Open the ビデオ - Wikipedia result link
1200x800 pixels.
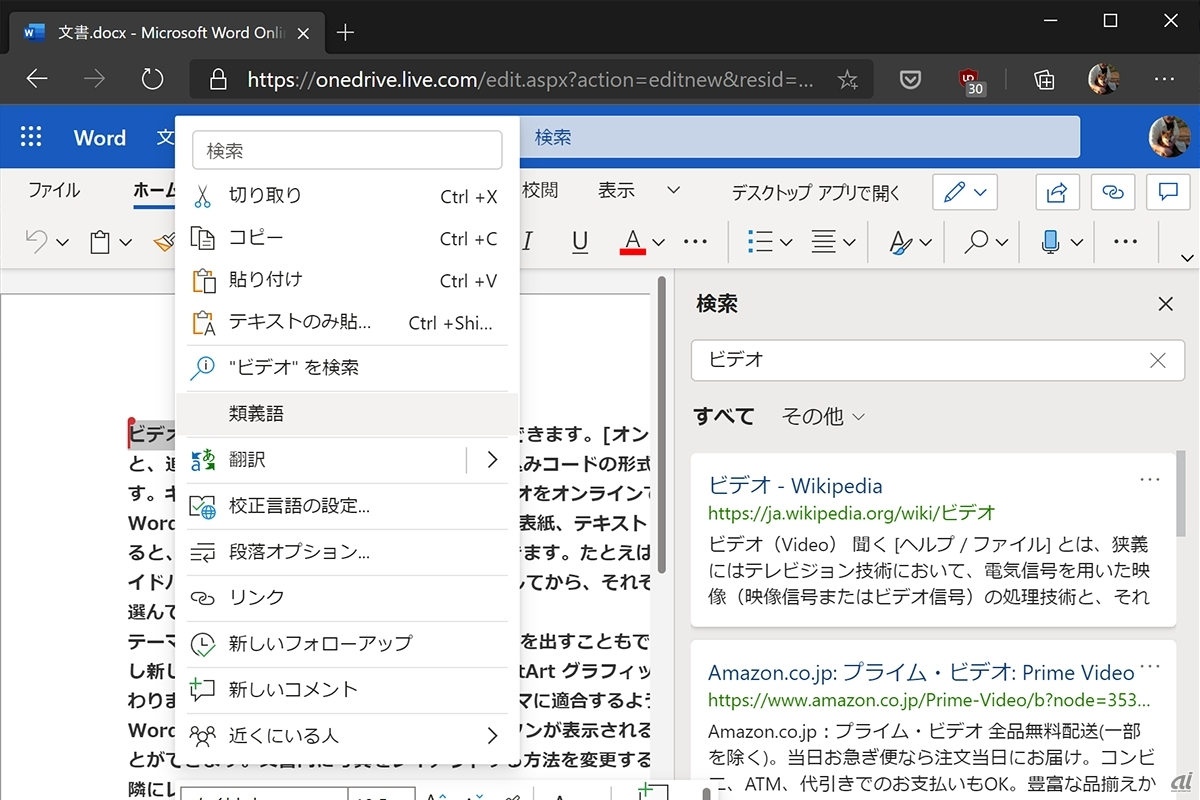pyautogui.click(x=795, y=486)
